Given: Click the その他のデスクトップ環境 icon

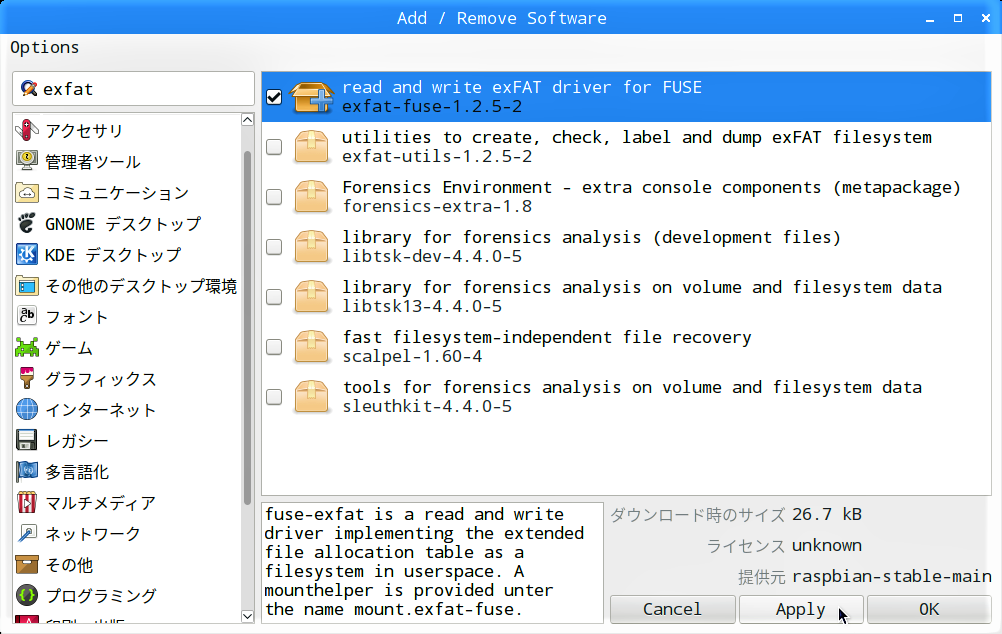Looking at the screenshot, I should [x=27, y=286].
